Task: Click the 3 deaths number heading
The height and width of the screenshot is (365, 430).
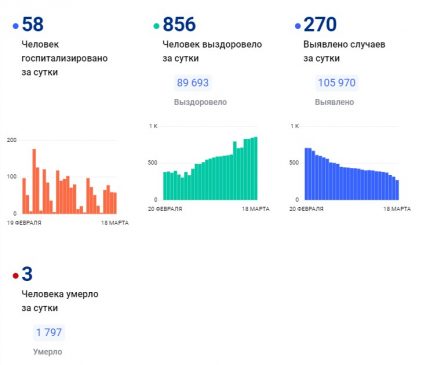Action: pos(27,274)
